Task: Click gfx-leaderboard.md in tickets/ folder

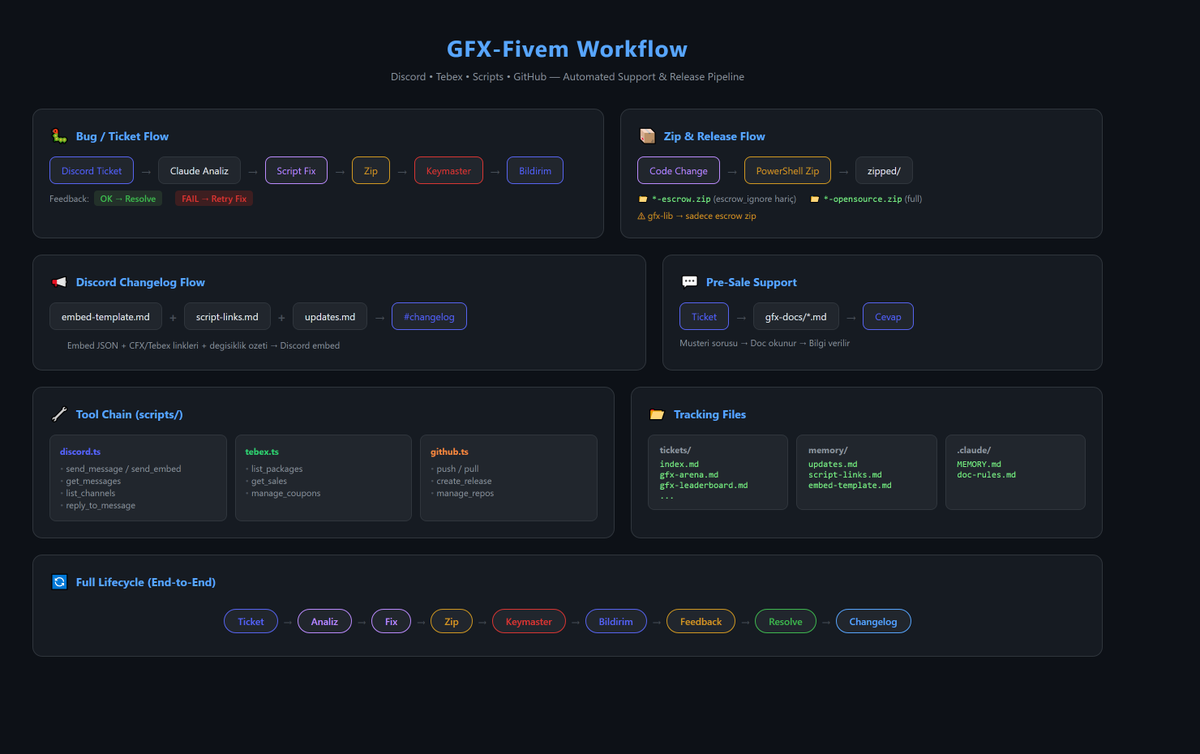Action: tap(704, 485)
